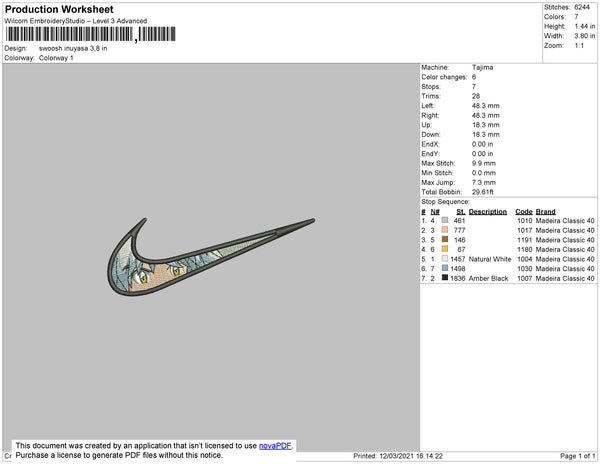Click the Max Jump value 7.3 mm

[x=484, y=182]
